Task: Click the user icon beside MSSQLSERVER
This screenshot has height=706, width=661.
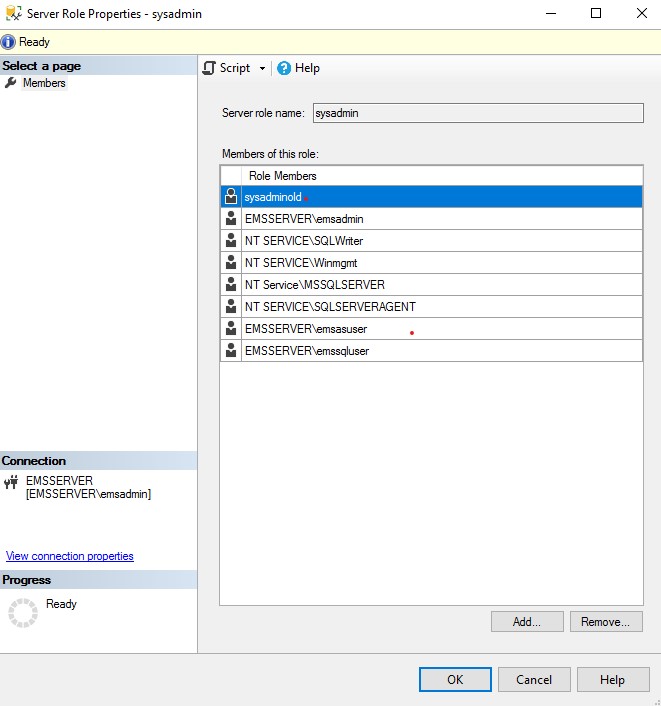Action: click(231, 285)
